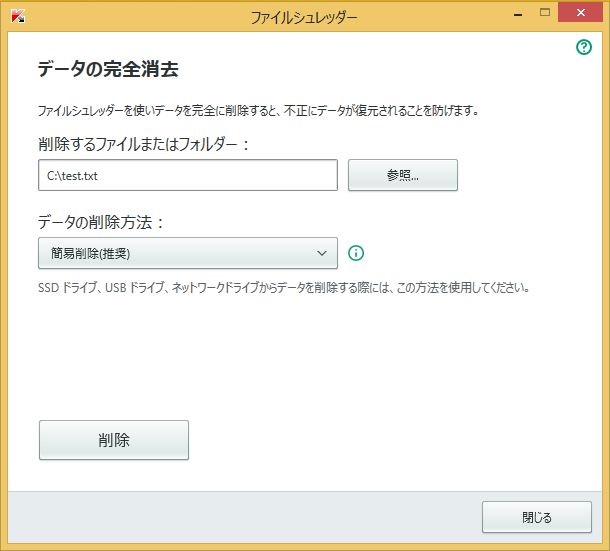The image size is (610, 551).
Task: Click the ファイルシュレッダー description sentence
Action: click(x=258, y=111)
